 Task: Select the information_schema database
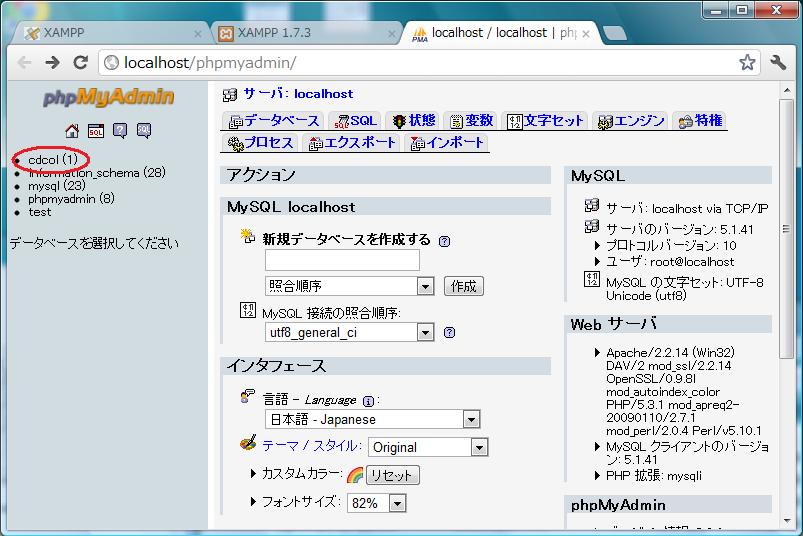click(x=97, y=173)
